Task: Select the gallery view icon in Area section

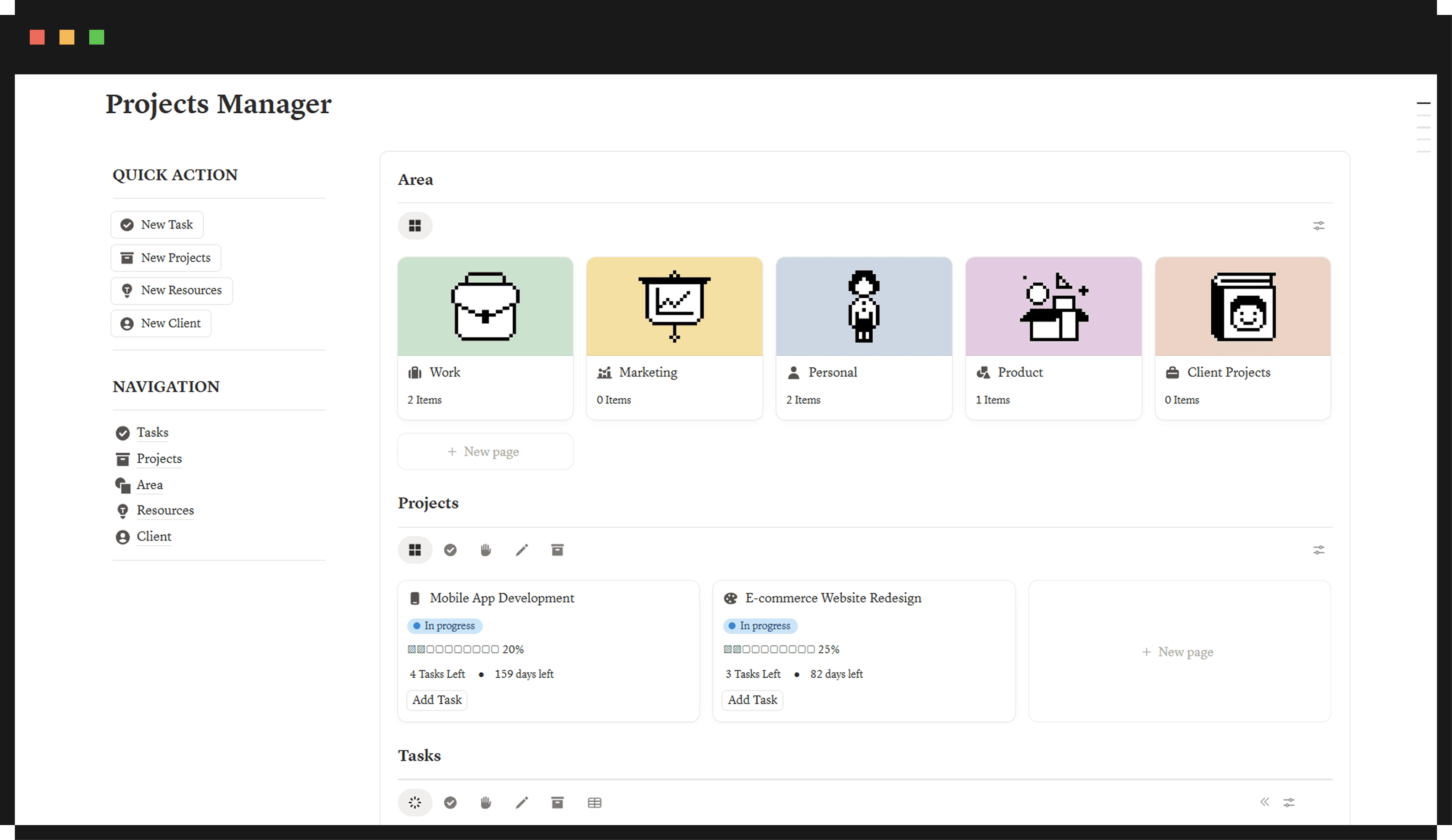Action: click(x=415, y=226)
